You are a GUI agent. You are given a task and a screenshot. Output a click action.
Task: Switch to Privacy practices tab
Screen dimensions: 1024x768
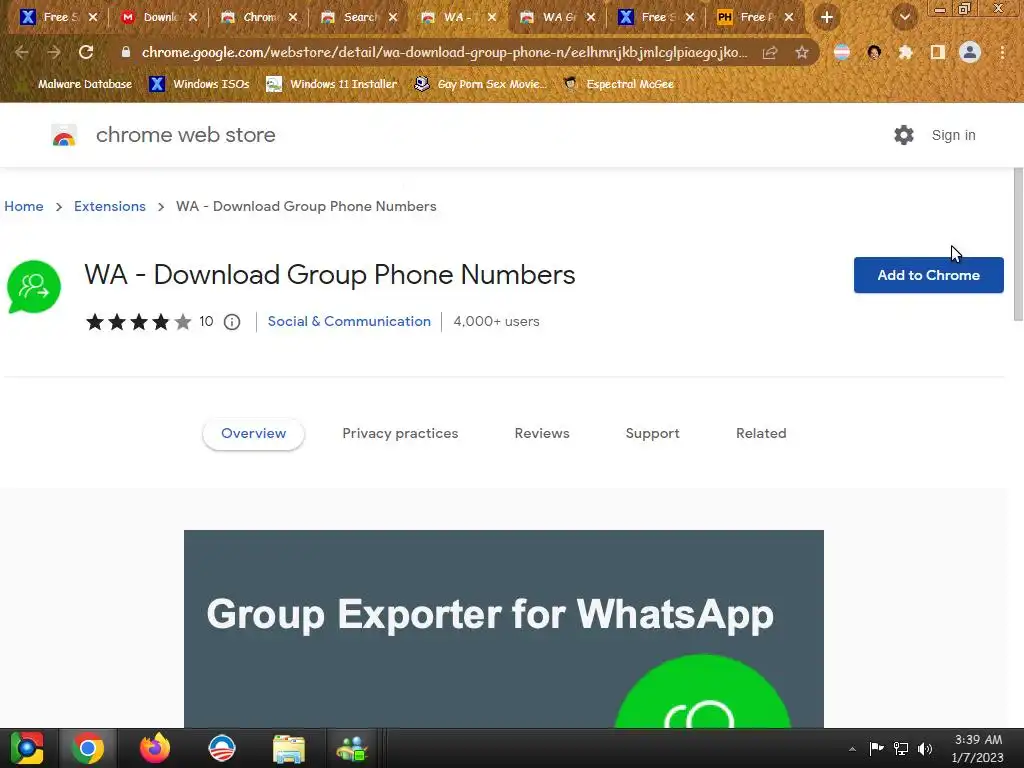(400, 434)
